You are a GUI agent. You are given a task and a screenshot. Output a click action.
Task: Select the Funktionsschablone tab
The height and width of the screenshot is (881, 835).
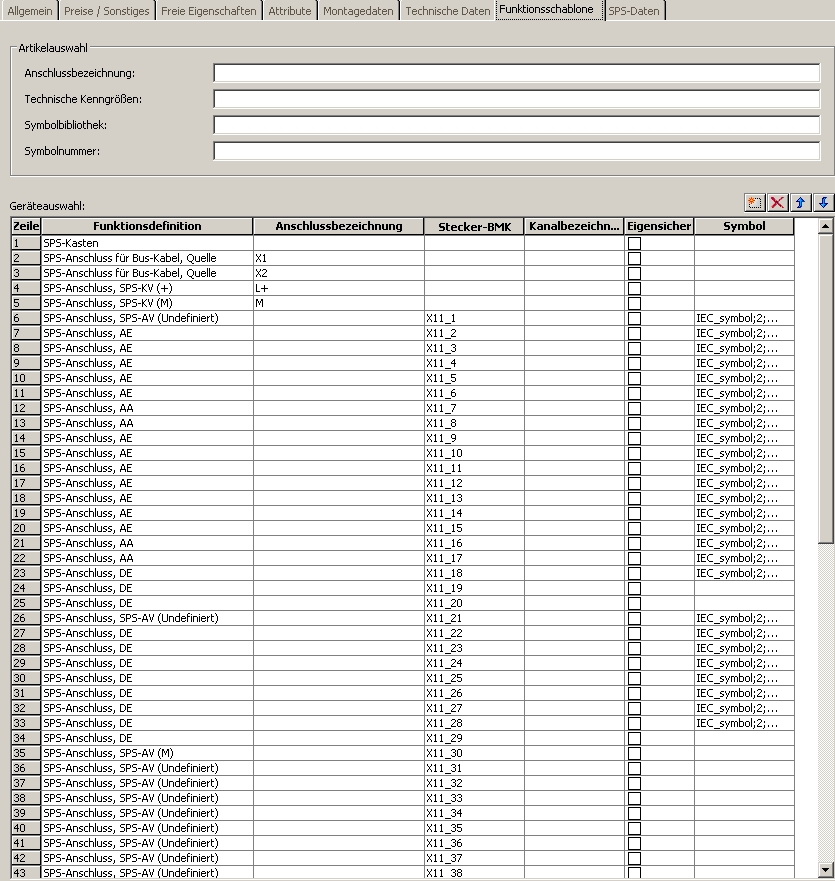549,10
